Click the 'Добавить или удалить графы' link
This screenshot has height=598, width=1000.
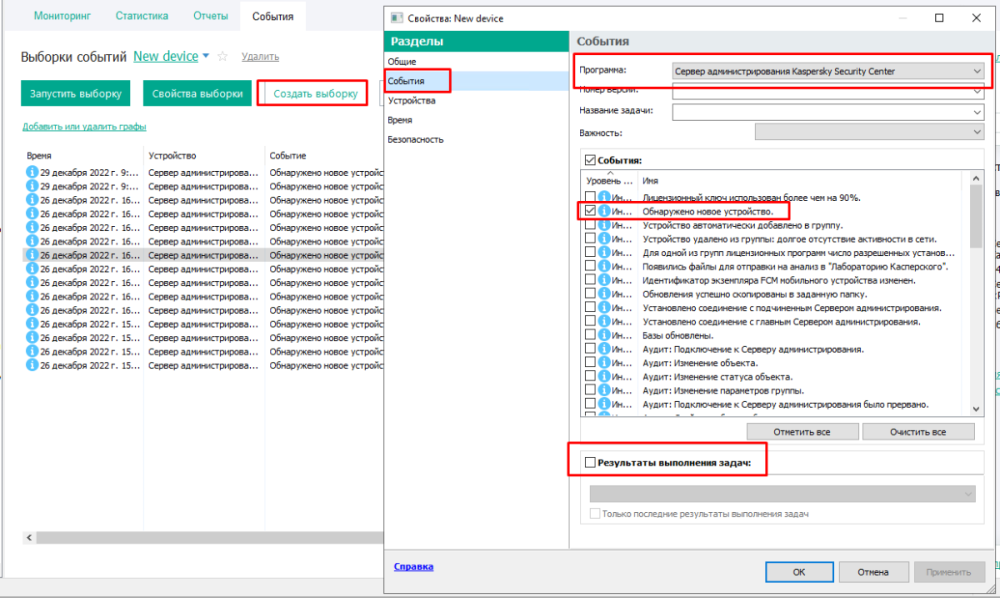[x=84, y=126]
